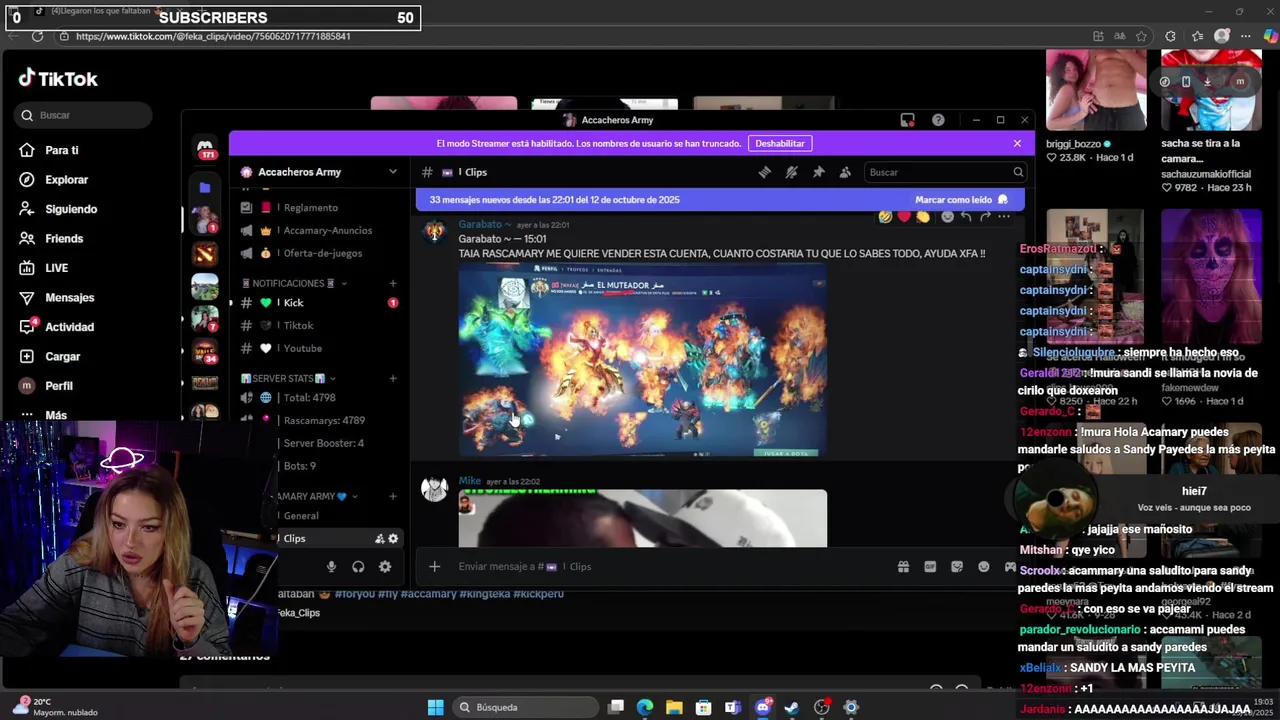Open Discord inbox icon in title bar
Viewport: 1280px width, 720px height.
tap(907, 120)
